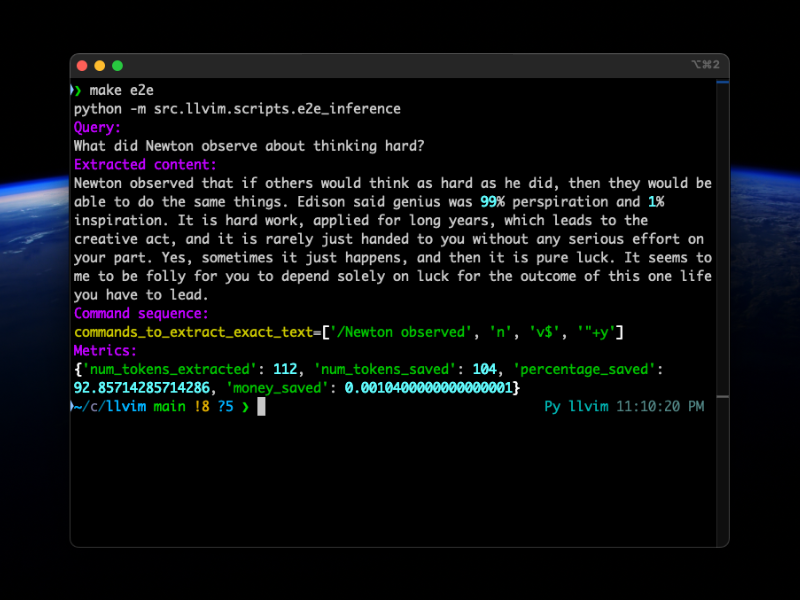Click the 11:10:20 PM timestamp in prompt
Screen dimensions: 800x600
(660, 407)
